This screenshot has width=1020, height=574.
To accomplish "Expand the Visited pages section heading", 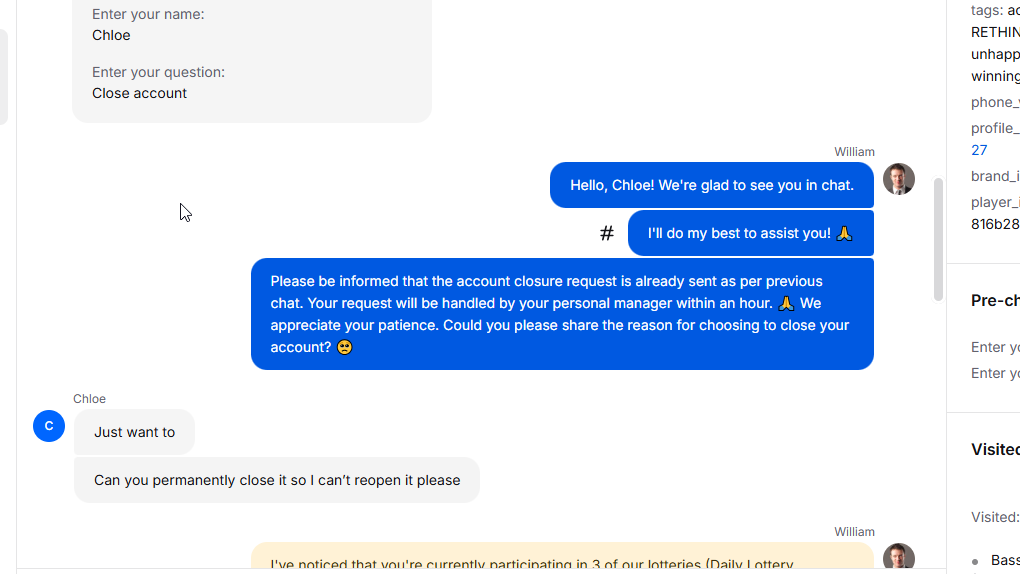I will click(x=995, y=450).
